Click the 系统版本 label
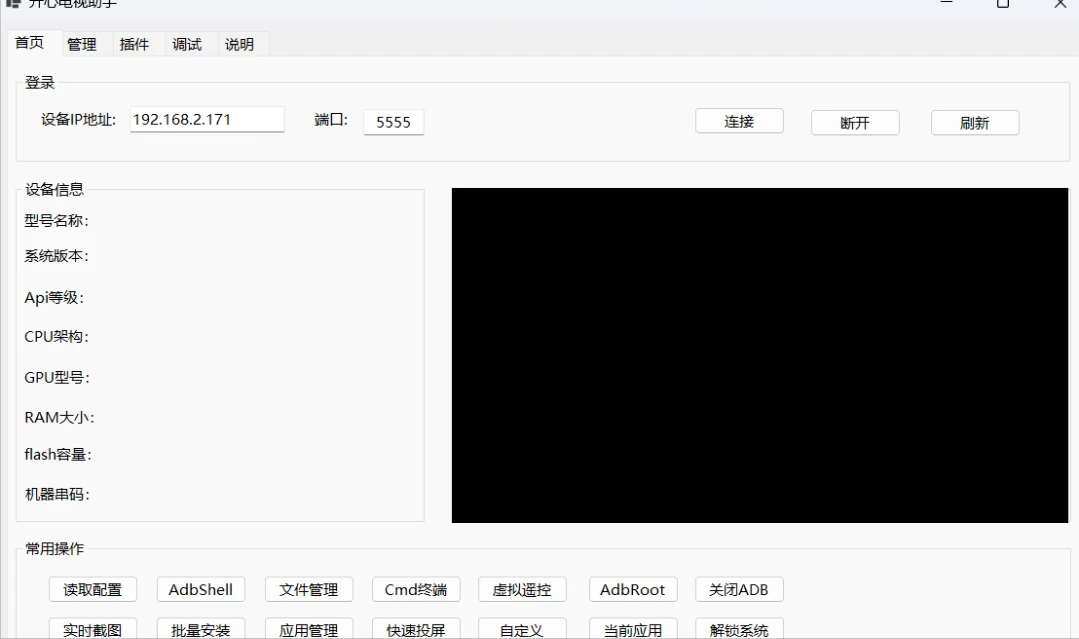Screen dimensions: 1079x639 [x=56, y=256]
